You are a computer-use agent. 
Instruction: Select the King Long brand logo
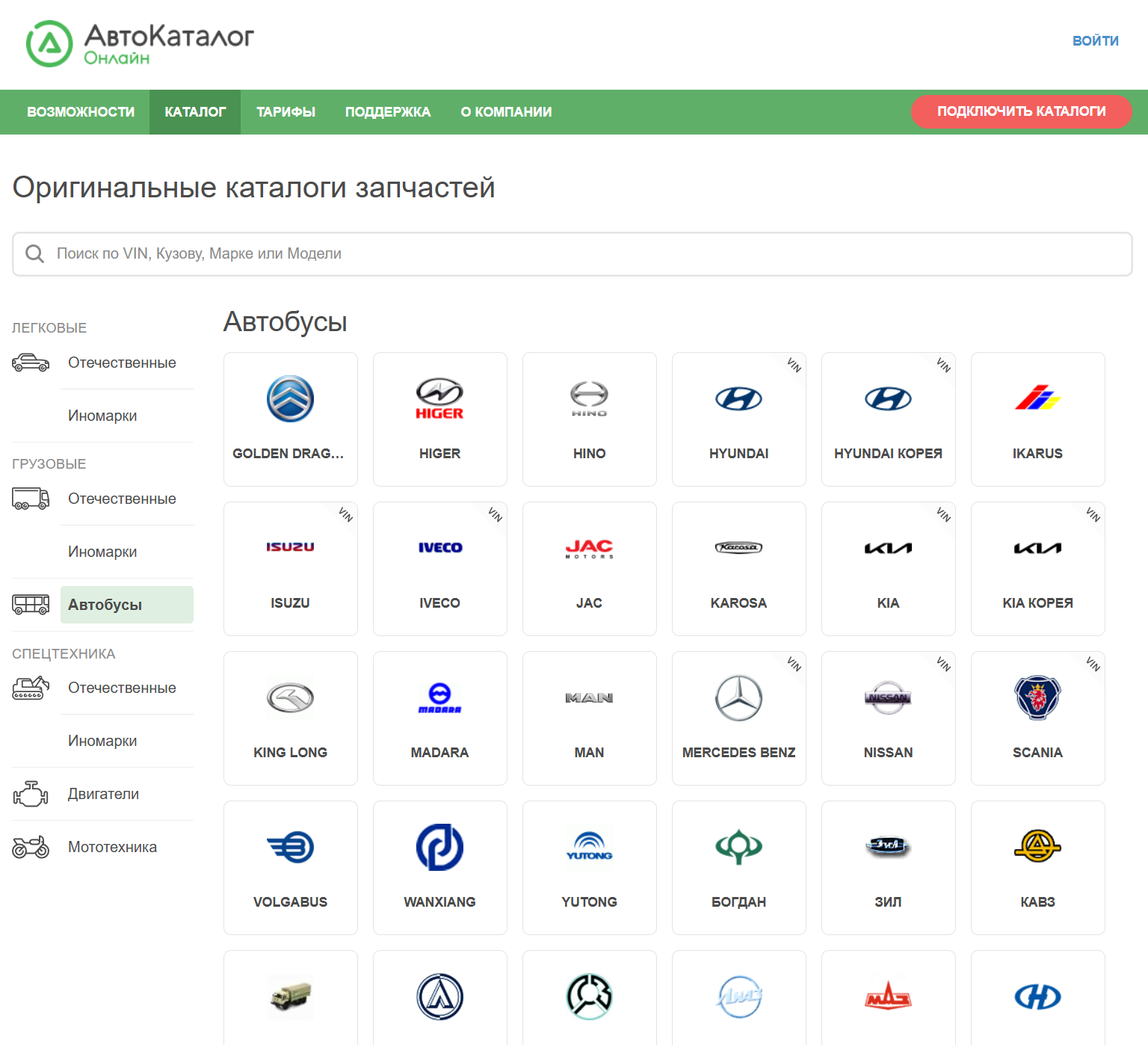tap(291, 698)
